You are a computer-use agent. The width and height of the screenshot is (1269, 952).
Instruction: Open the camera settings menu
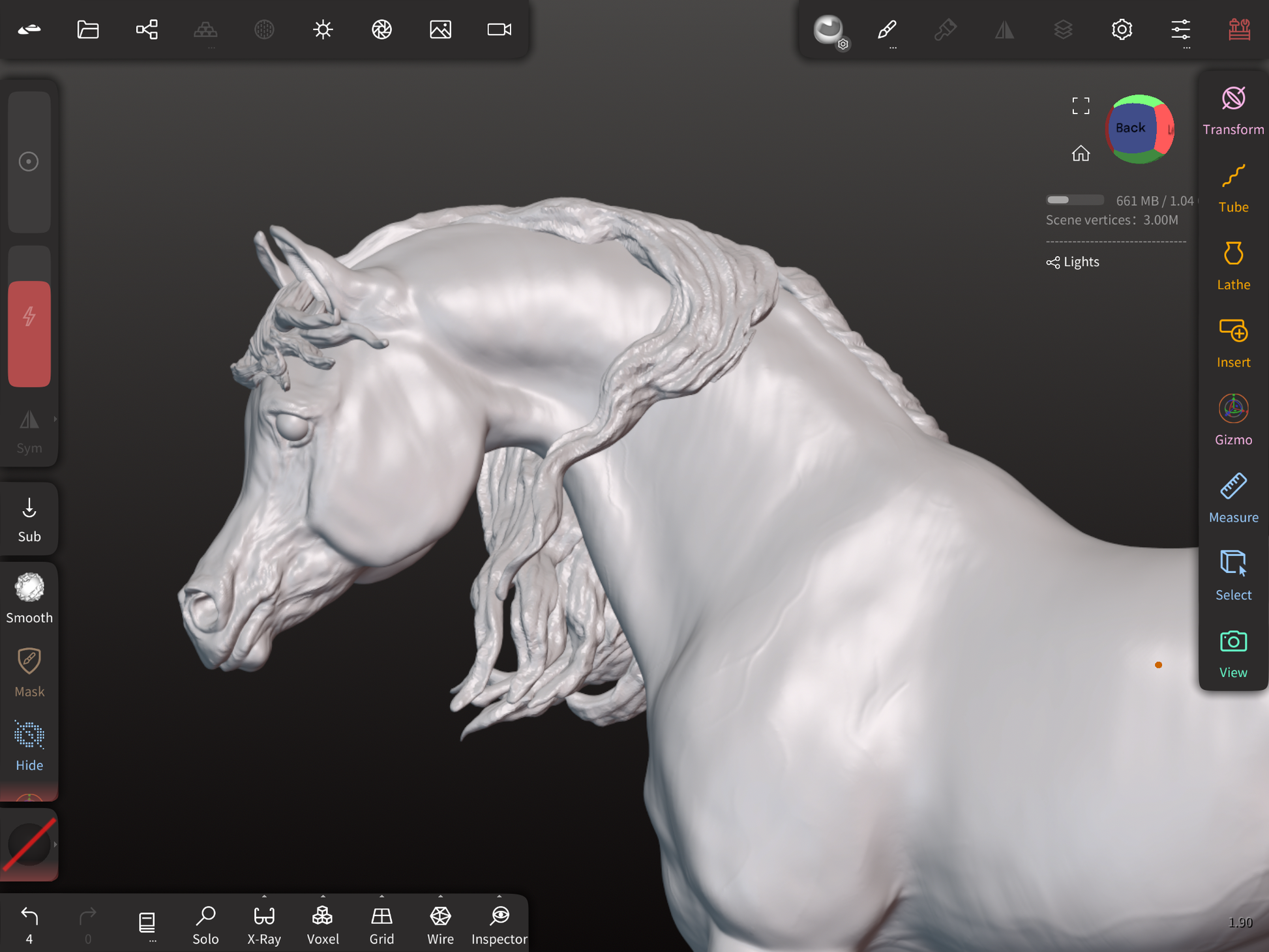pyautogui.click(x=499, y=29)
